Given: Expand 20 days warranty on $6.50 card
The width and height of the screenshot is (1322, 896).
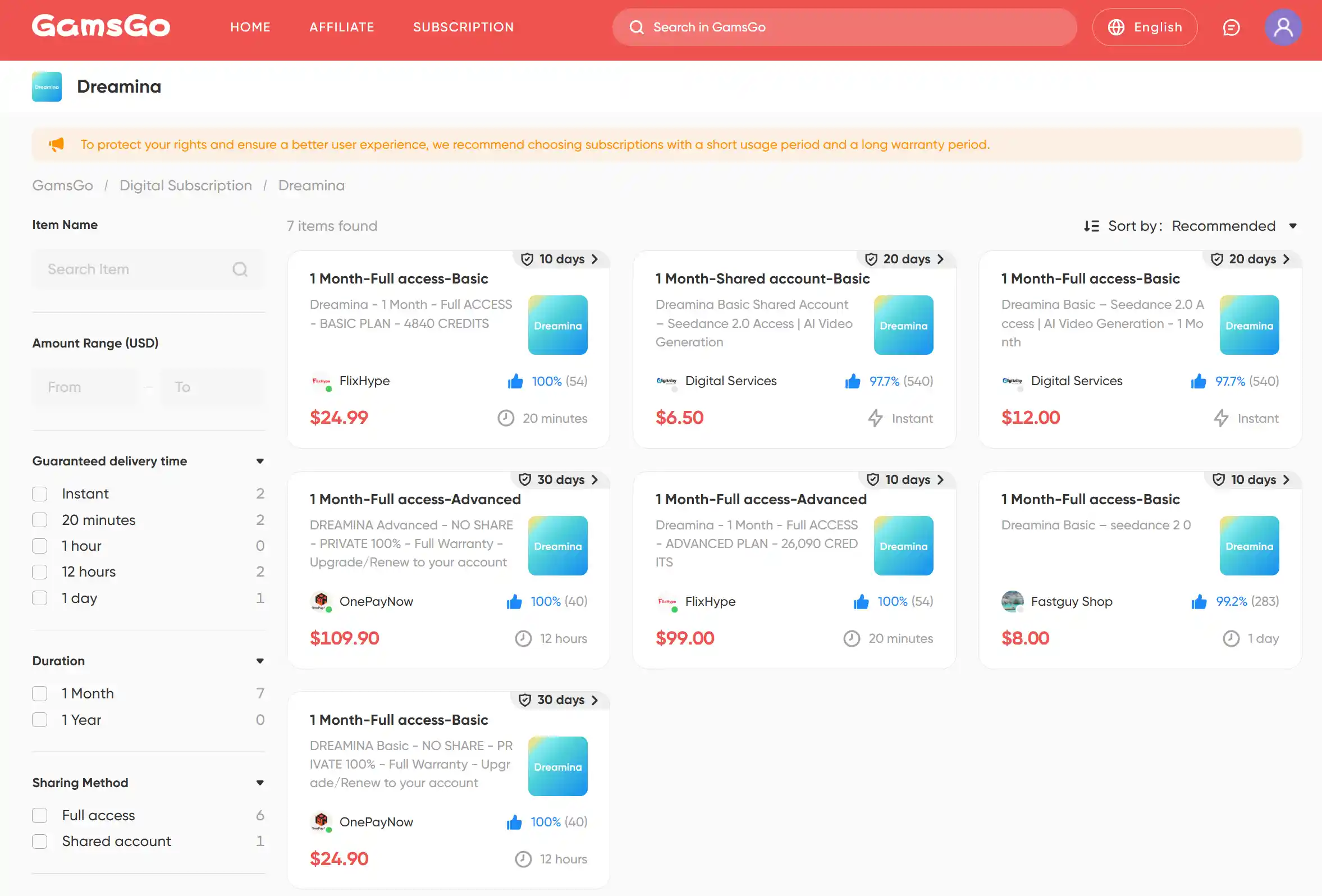Looking at the screenshot, I should tap(905, 259).
